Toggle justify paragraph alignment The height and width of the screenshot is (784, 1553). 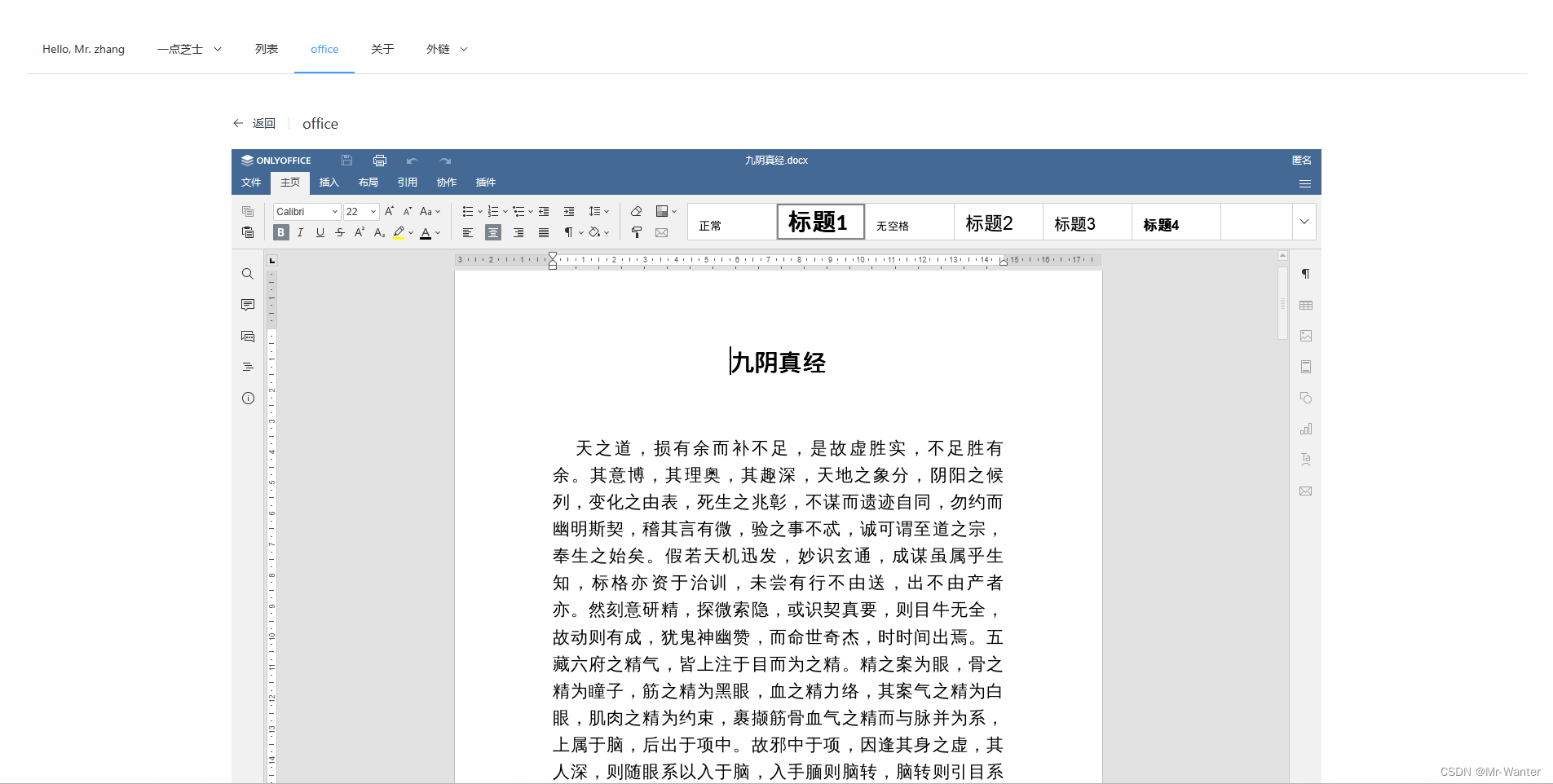pos(544,232)
